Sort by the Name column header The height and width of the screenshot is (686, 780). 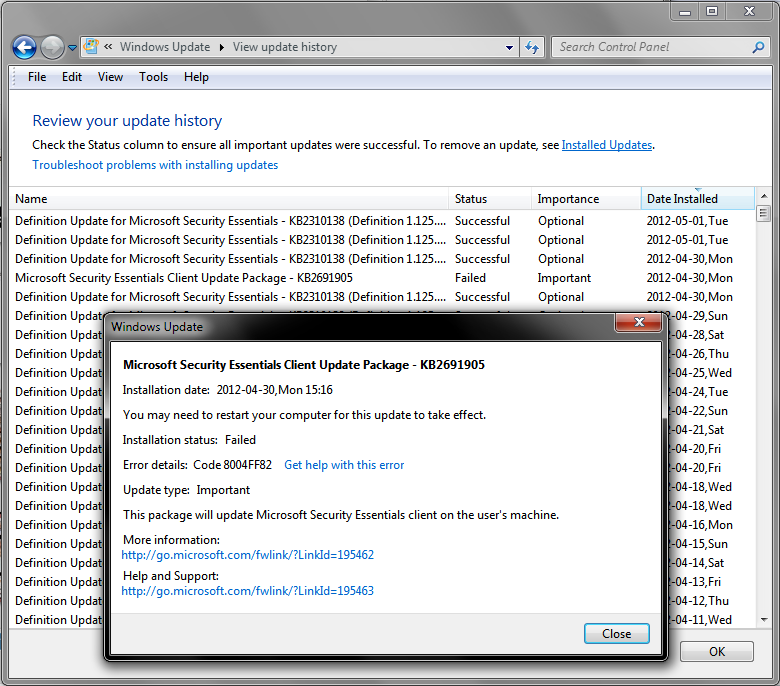pyautogui.click(x=229, y=198)
